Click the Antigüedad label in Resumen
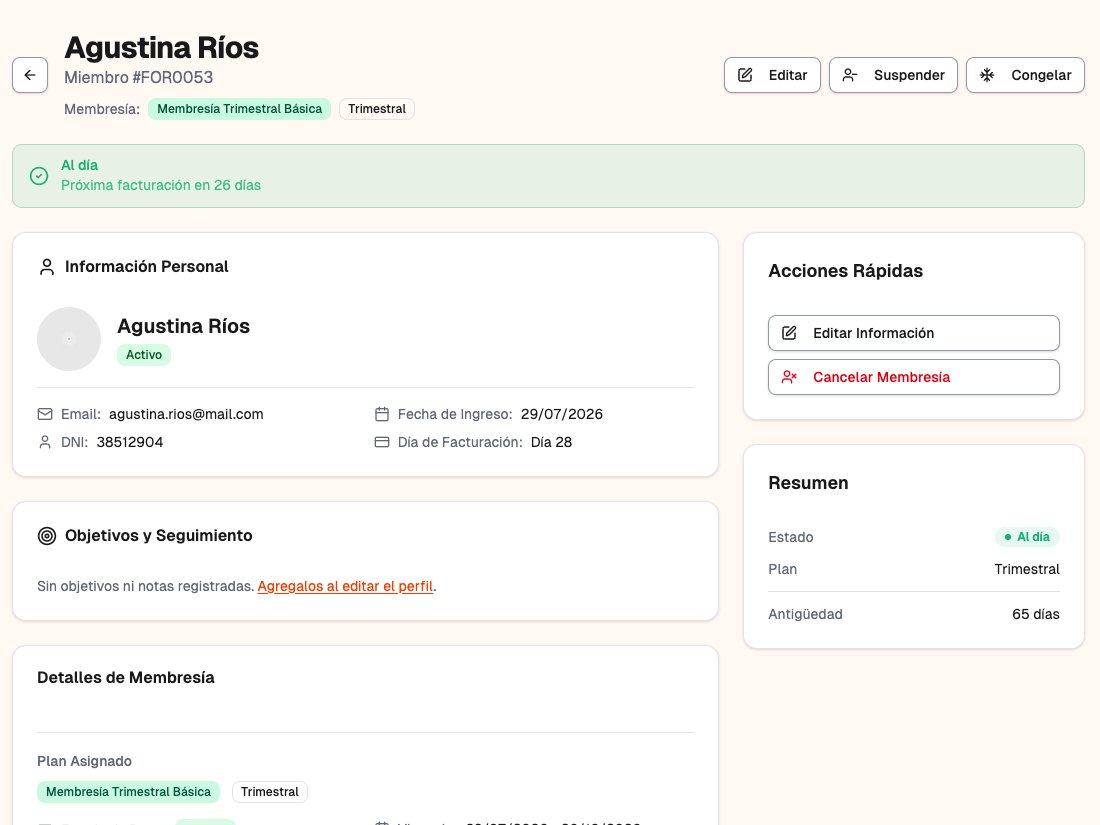 pyautogui.click(x=805, y=615)
